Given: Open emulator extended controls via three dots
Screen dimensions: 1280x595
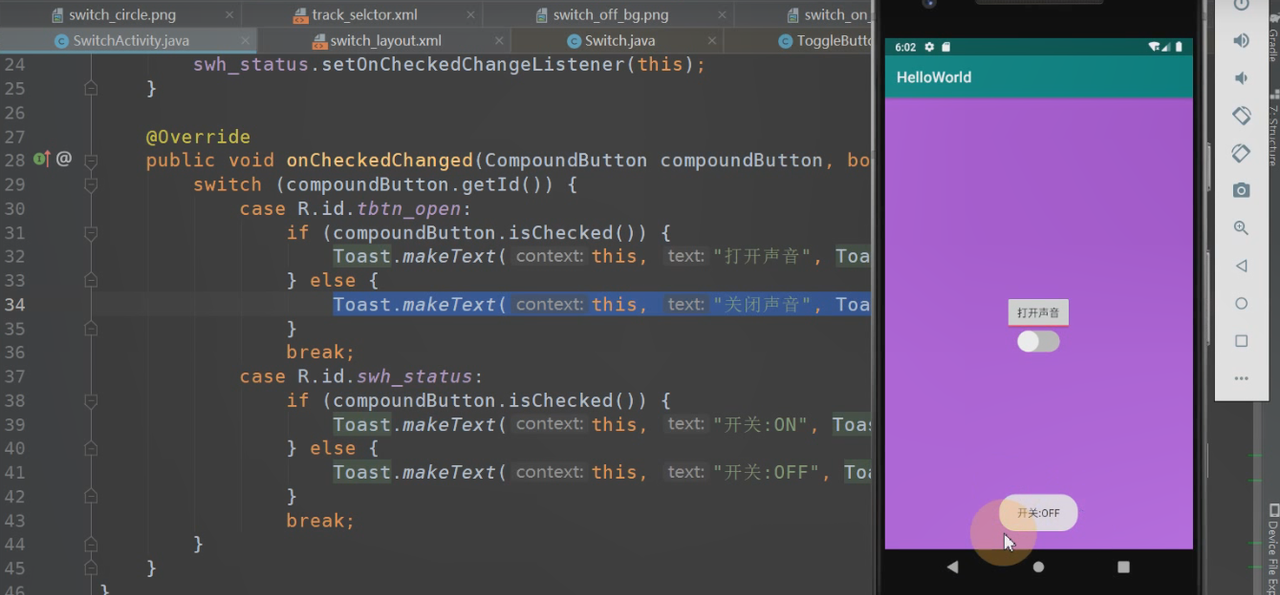Looking at the screenshot, I should (1241, 379).
